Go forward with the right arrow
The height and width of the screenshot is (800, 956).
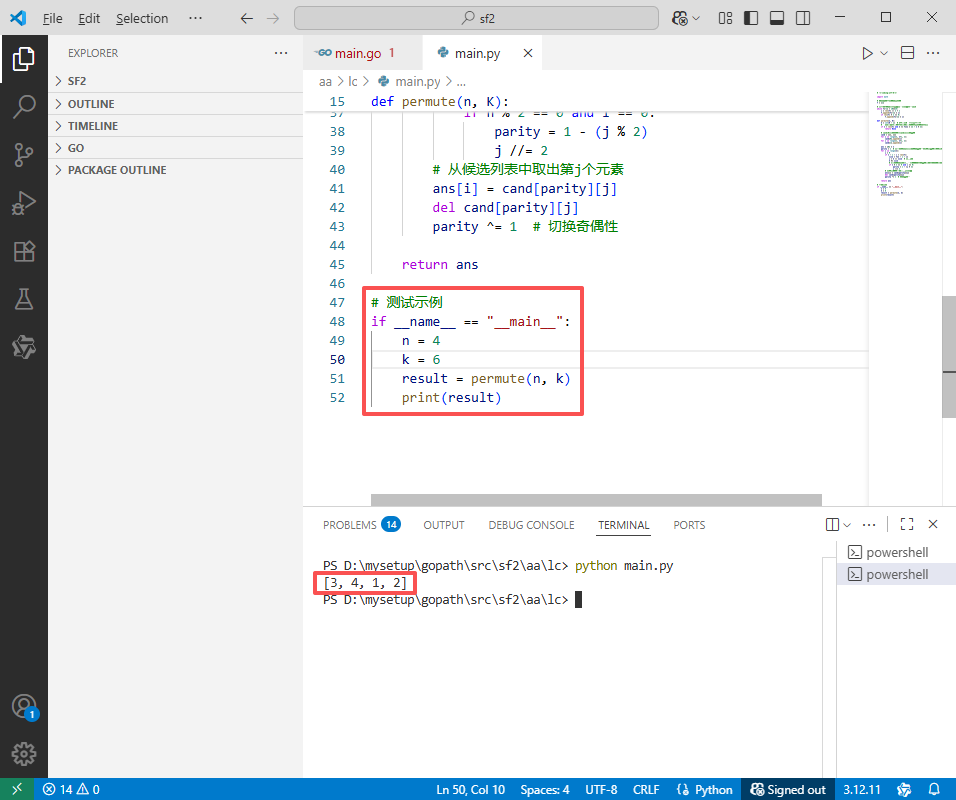pyautogui.click(x=273, y=18)
